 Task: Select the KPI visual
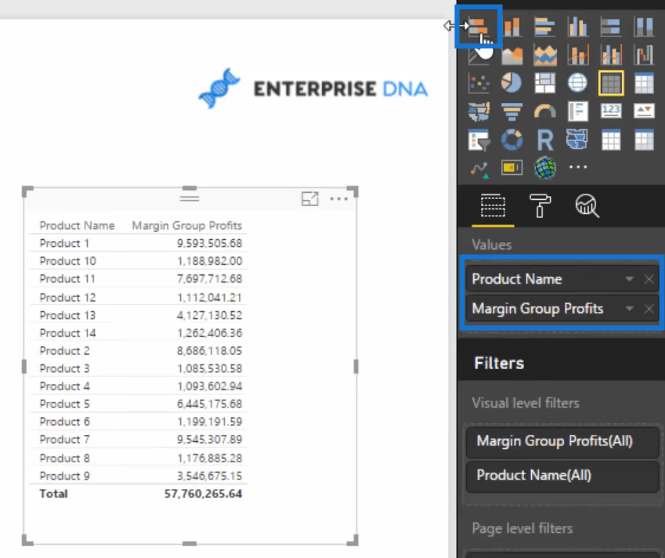coord(644,112)
